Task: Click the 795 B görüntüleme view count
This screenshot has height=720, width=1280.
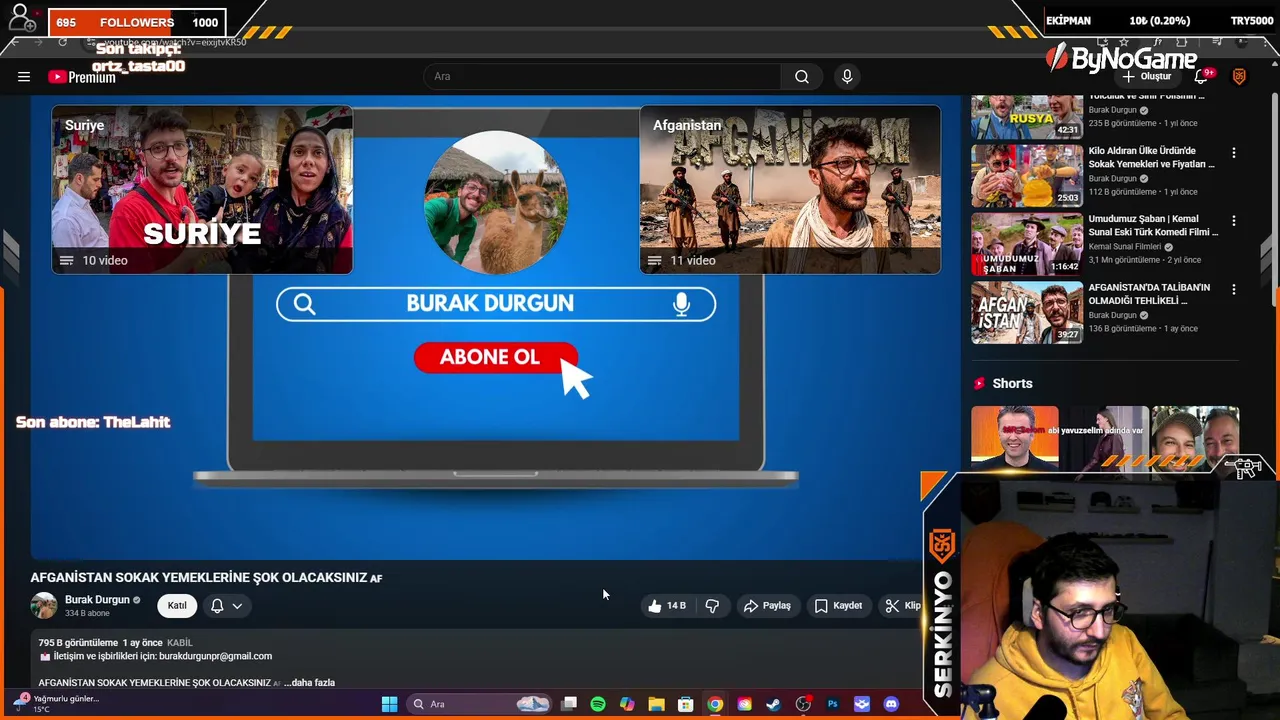Action: (77, 643)
